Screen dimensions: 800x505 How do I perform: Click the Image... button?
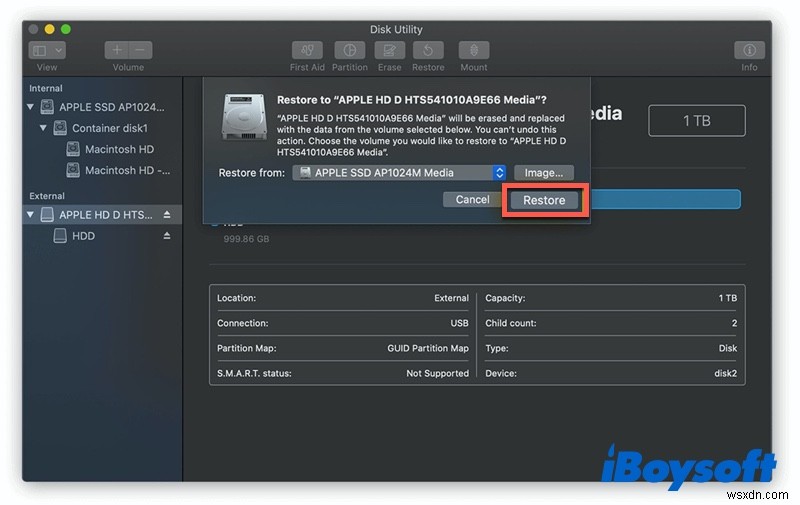(x=544, y=173)
